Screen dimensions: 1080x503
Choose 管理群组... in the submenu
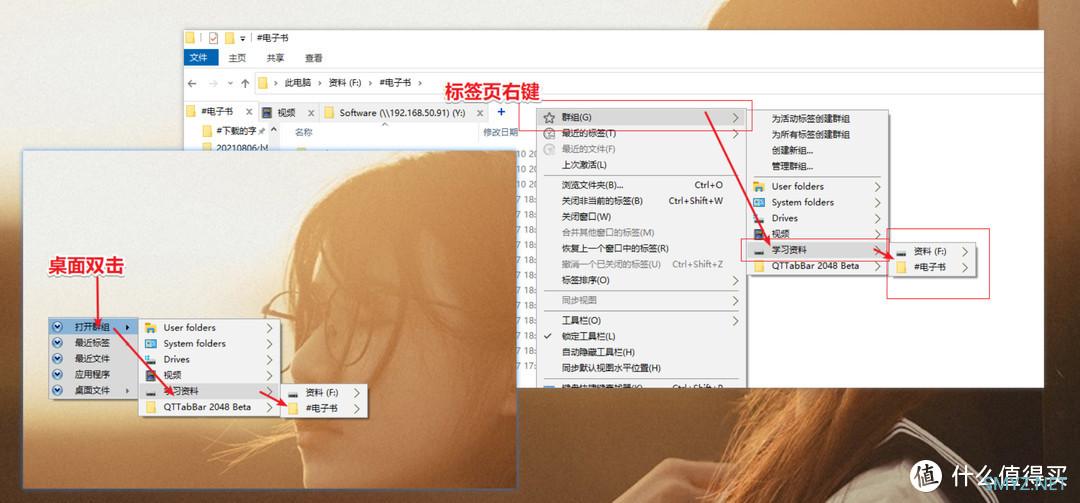point(792,166)
